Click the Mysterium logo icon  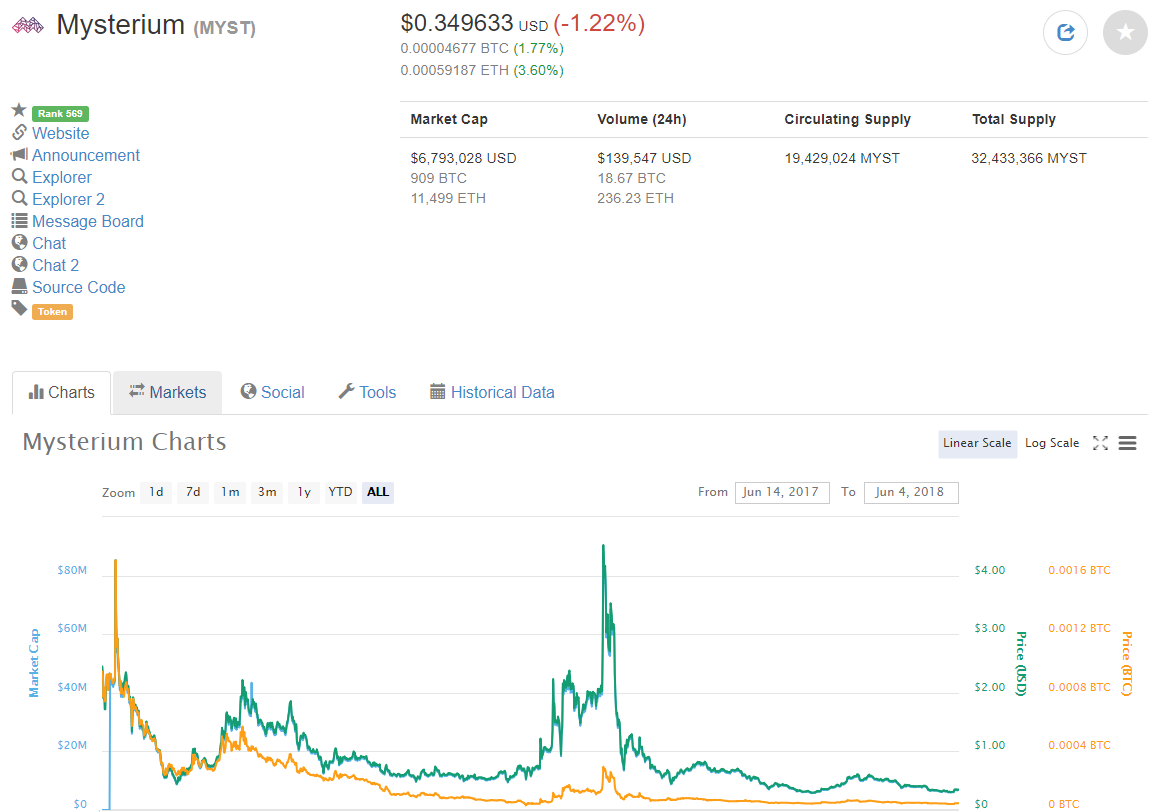click(x=28, y=26)
